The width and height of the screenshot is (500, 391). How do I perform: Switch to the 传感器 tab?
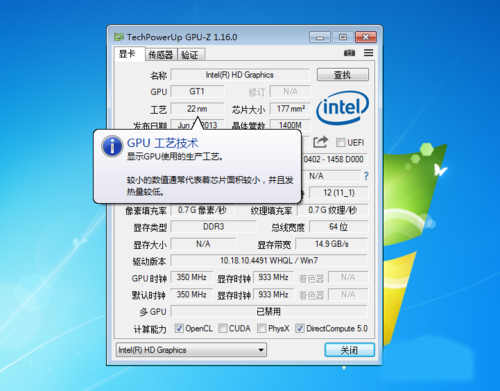tap(161, 55)
